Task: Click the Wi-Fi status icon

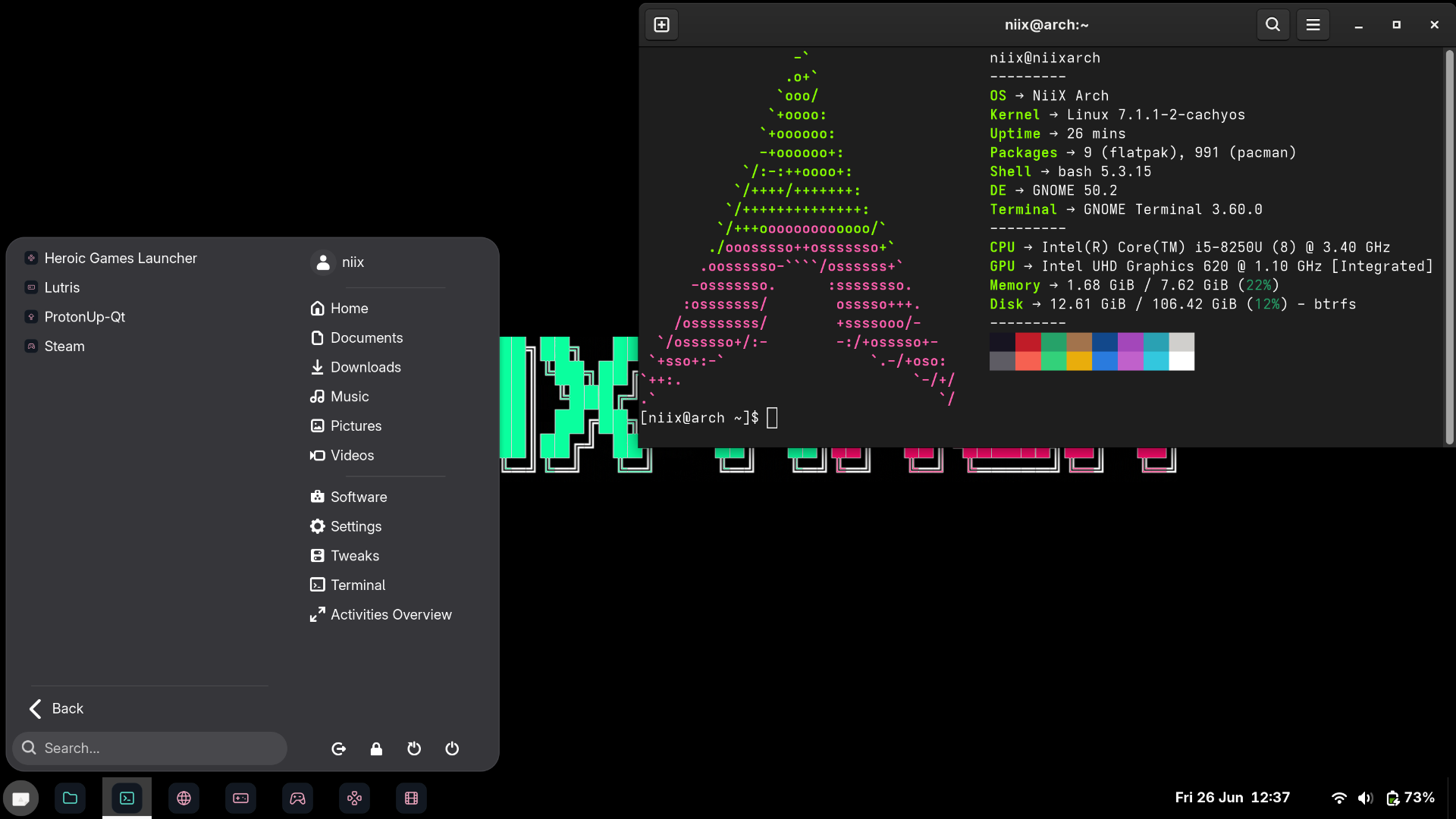Action: tap(1339, 798)
